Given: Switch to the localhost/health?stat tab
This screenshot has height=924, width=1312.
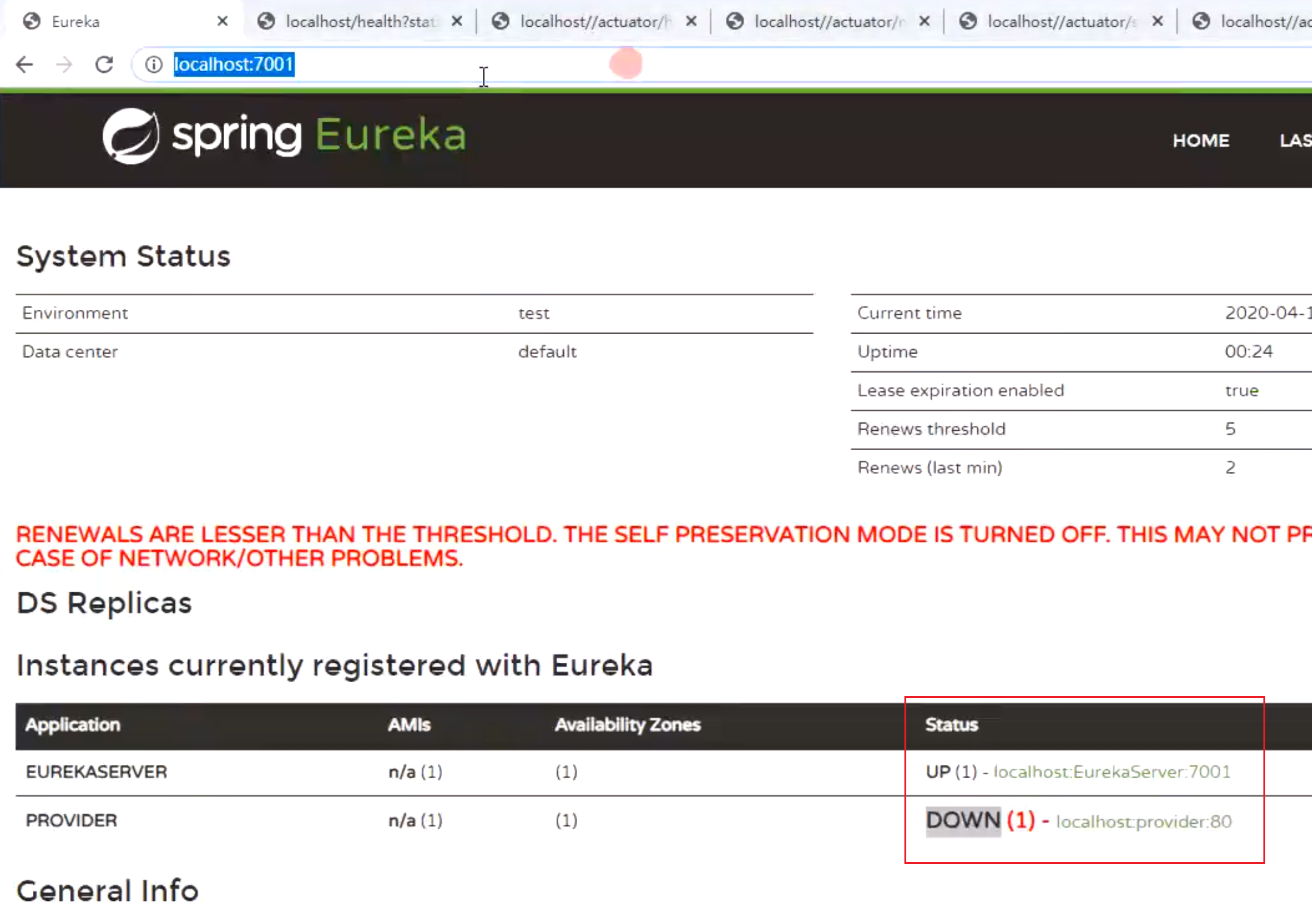Looking at the screenshot, I should coord(361,21).
